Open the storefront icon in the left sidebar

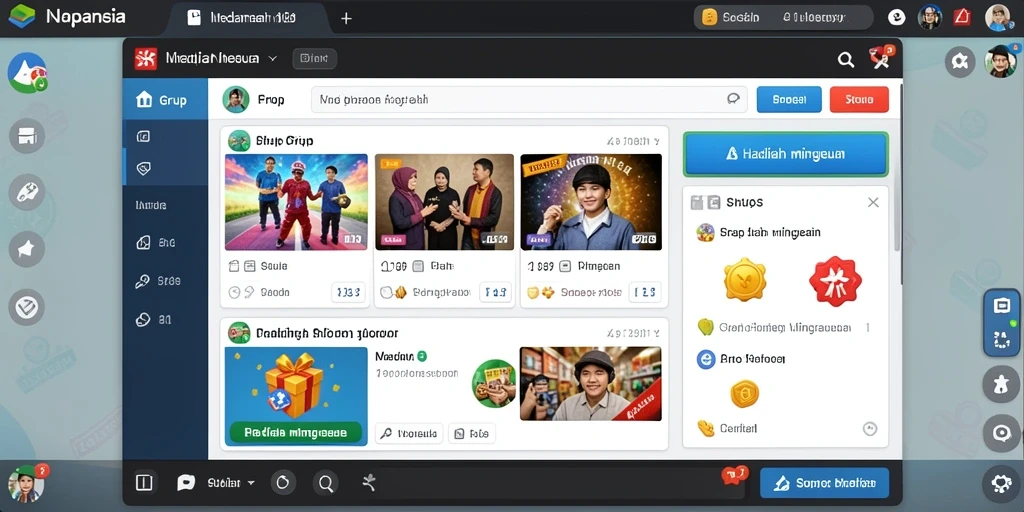click(27, 136)
